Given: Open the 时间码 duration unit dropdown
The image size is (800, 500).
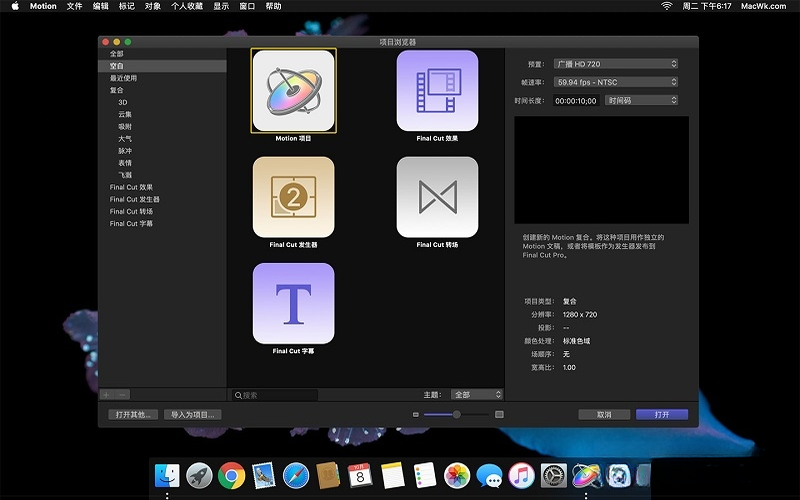Looking at the screenshot, I should [x=642, y=101].
